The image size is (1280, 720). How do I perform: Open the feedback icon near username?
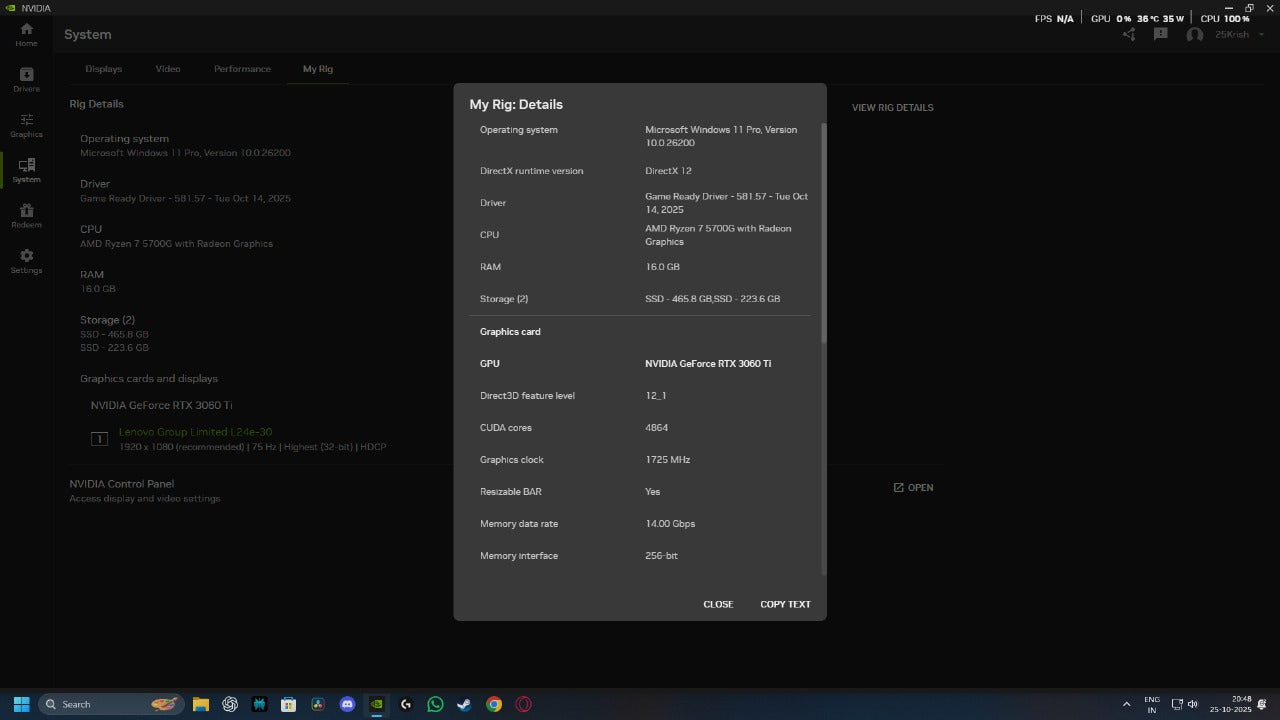pos(1160,34)
